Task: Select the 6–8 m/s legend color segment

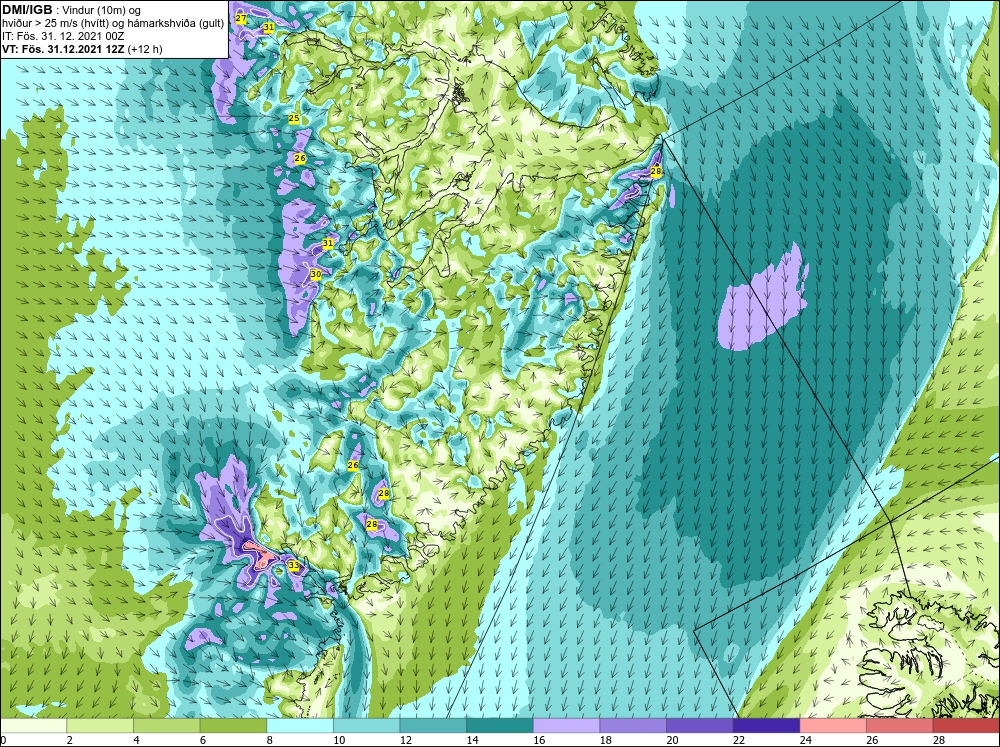Action: 233,725
